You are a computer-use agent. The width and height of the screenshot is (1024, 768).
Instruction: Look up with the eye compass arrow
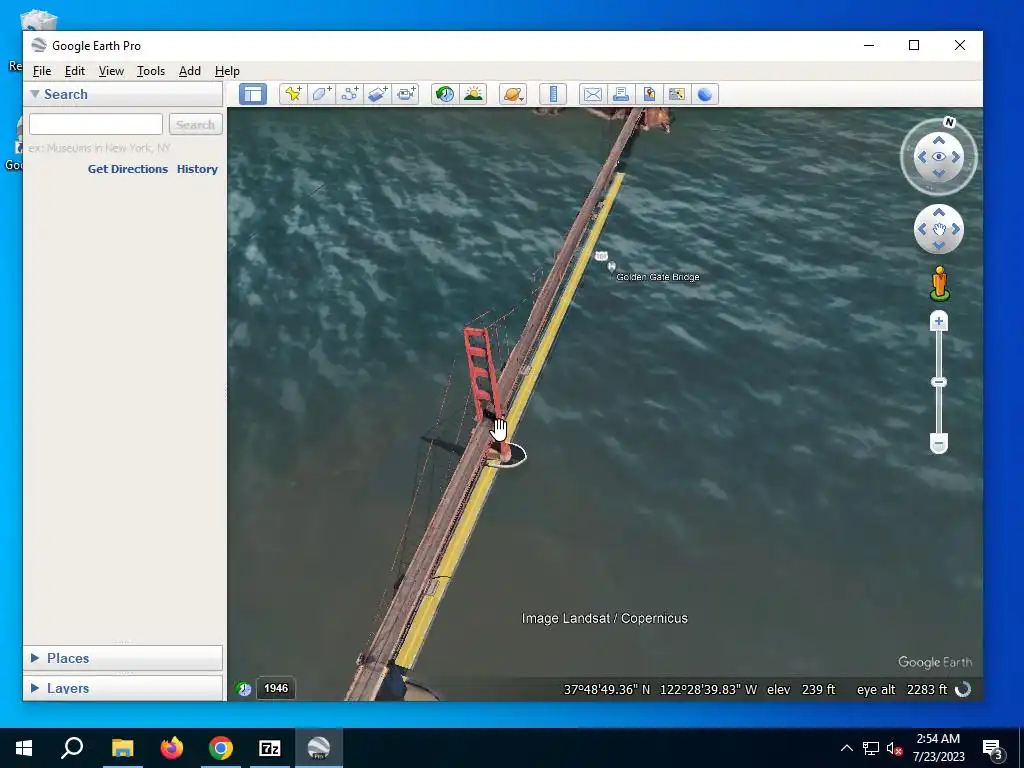[938, 140]
